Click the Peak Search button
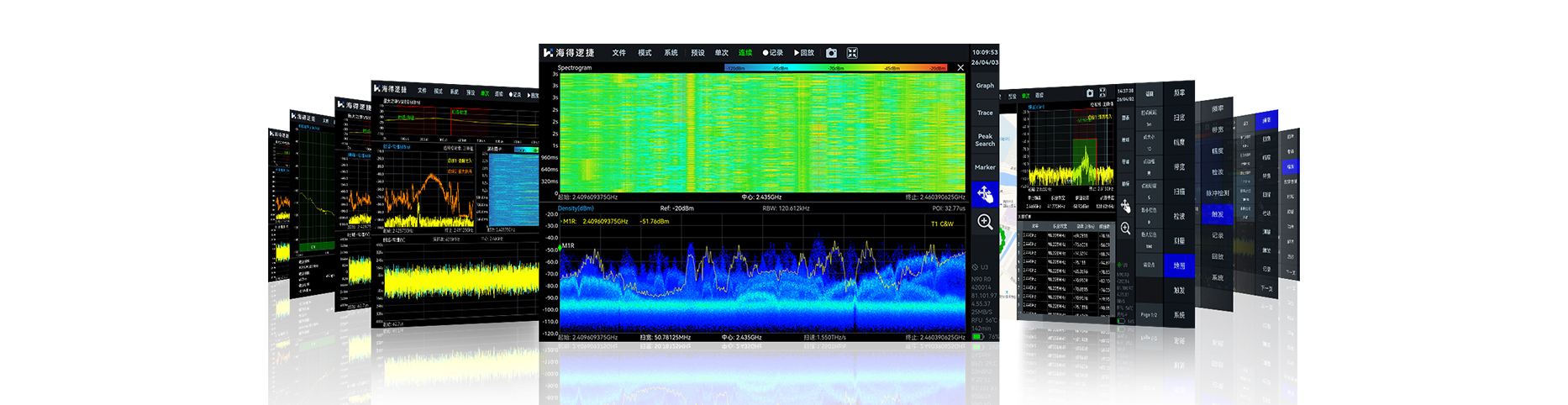1568x405 pixels. 985,139
